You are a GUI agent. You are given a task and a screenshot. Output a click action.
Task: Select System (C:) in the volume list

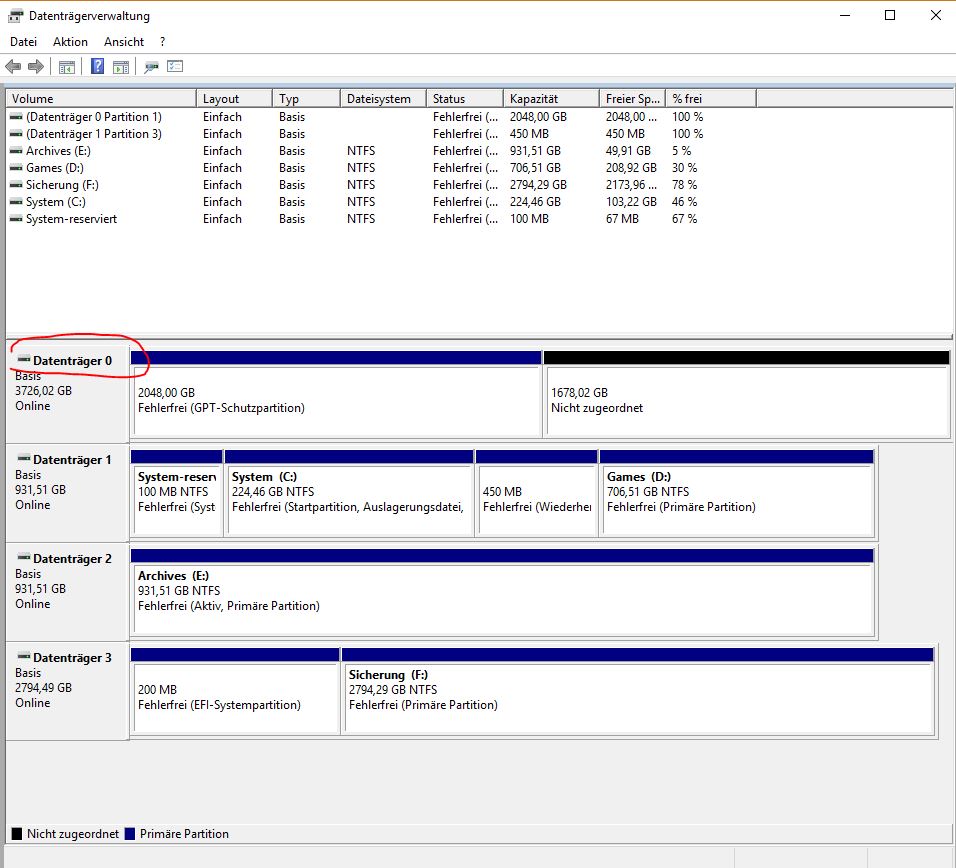point(381,202)
